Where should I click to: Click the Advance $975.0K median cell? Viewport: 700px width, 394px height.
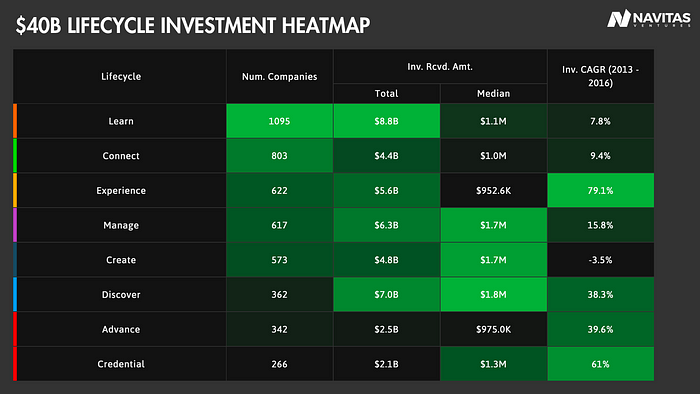494,329
